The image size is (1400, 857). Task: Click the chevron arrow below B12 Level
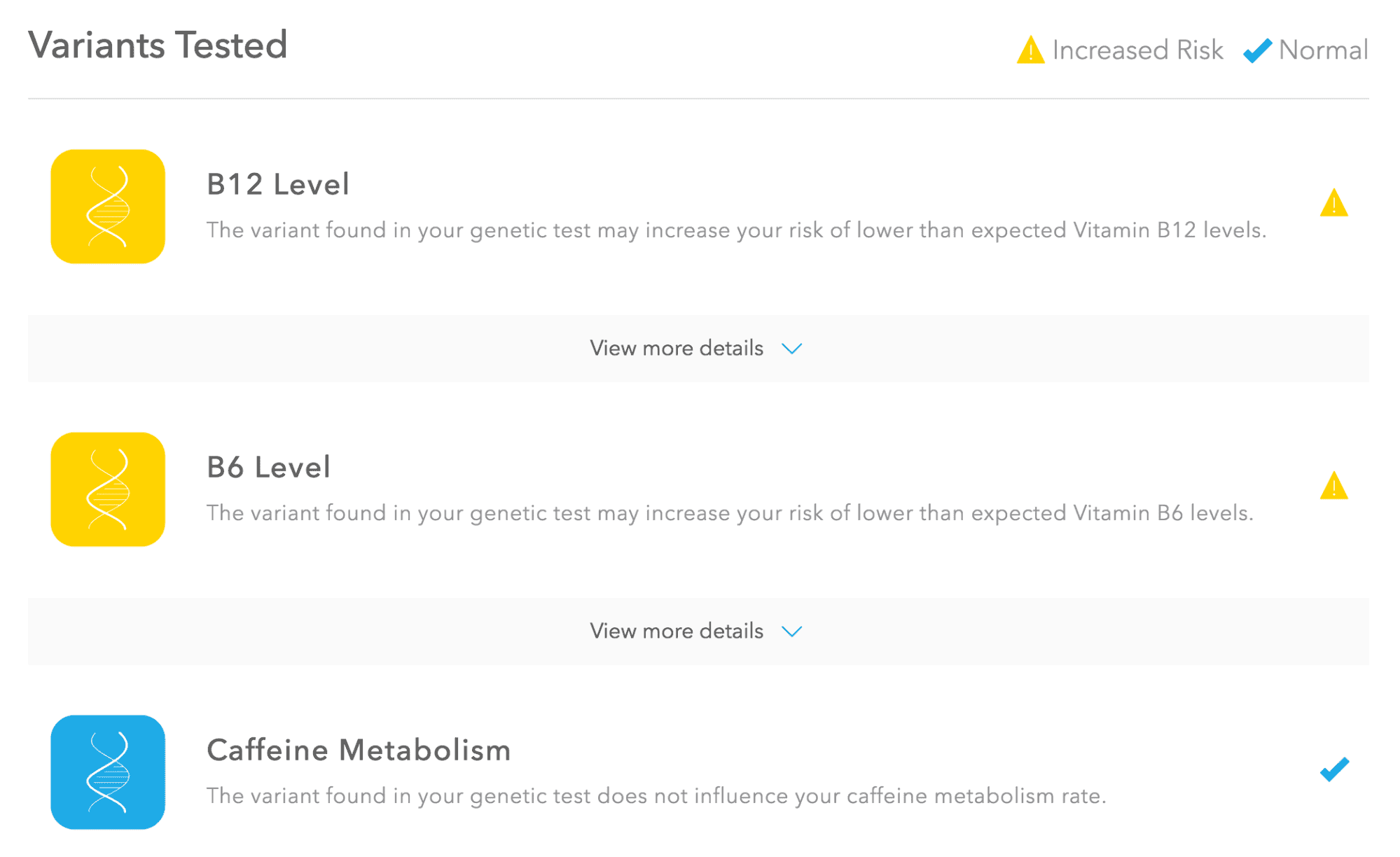point(791,349)
